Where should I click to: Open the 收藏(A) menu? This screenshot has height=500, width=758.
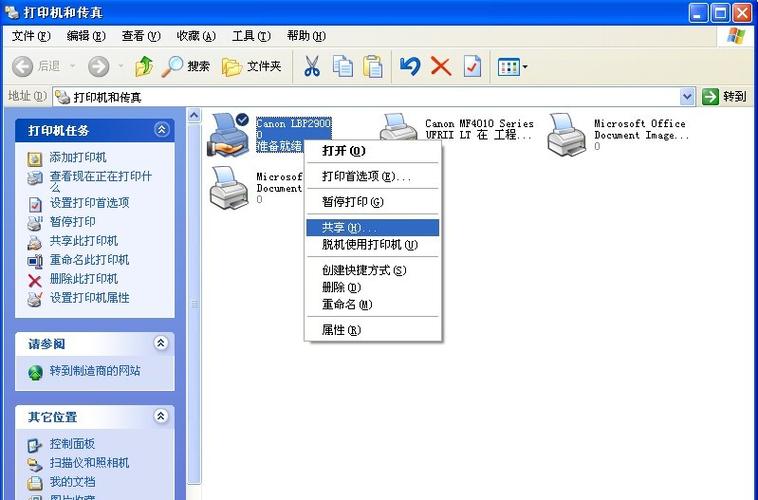pyautogui.click(x=196, y=36)
